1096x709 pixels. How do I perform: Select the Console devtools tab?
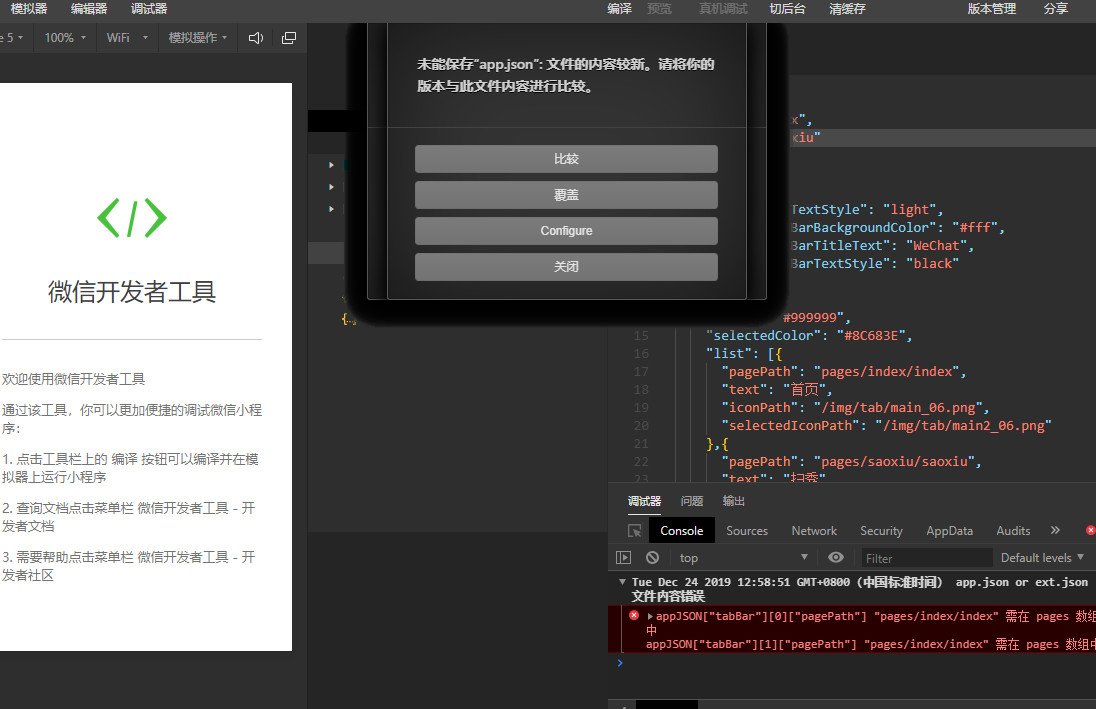tap(682, 531)
